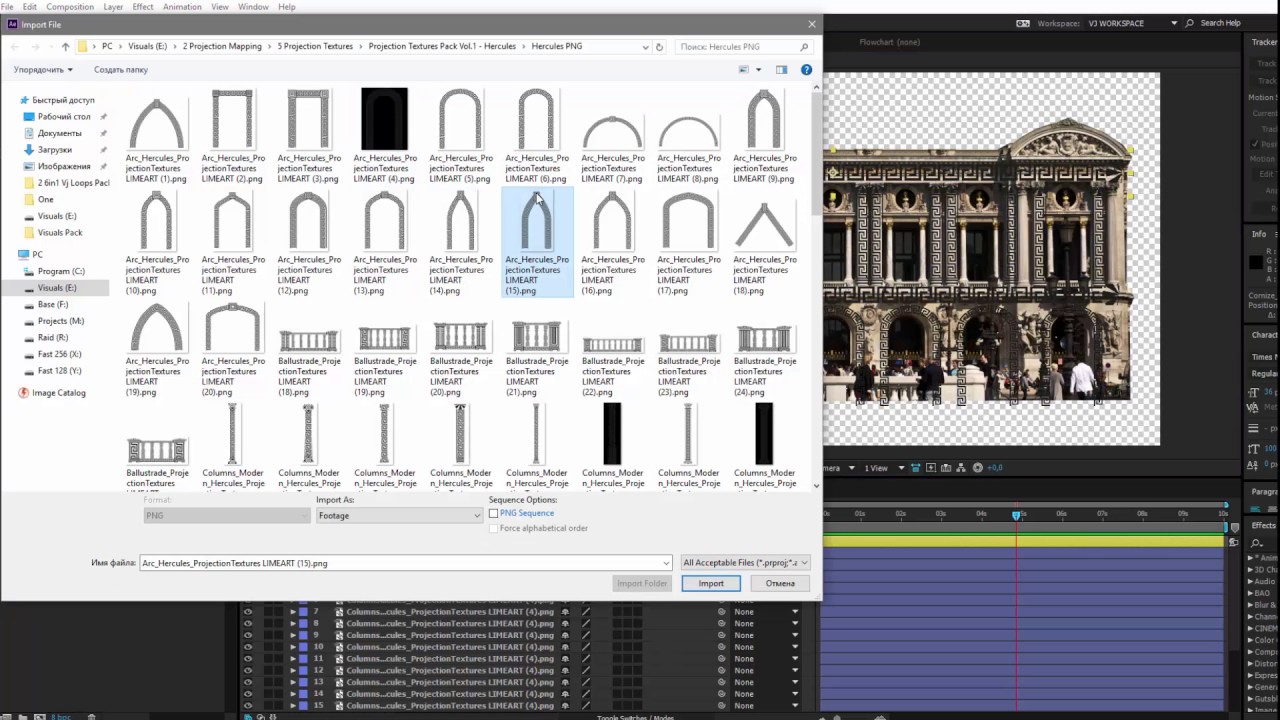Hide layer 13 with its eye toggle
The width and height of the screenshot is (1280, 720).
[248, 682]
